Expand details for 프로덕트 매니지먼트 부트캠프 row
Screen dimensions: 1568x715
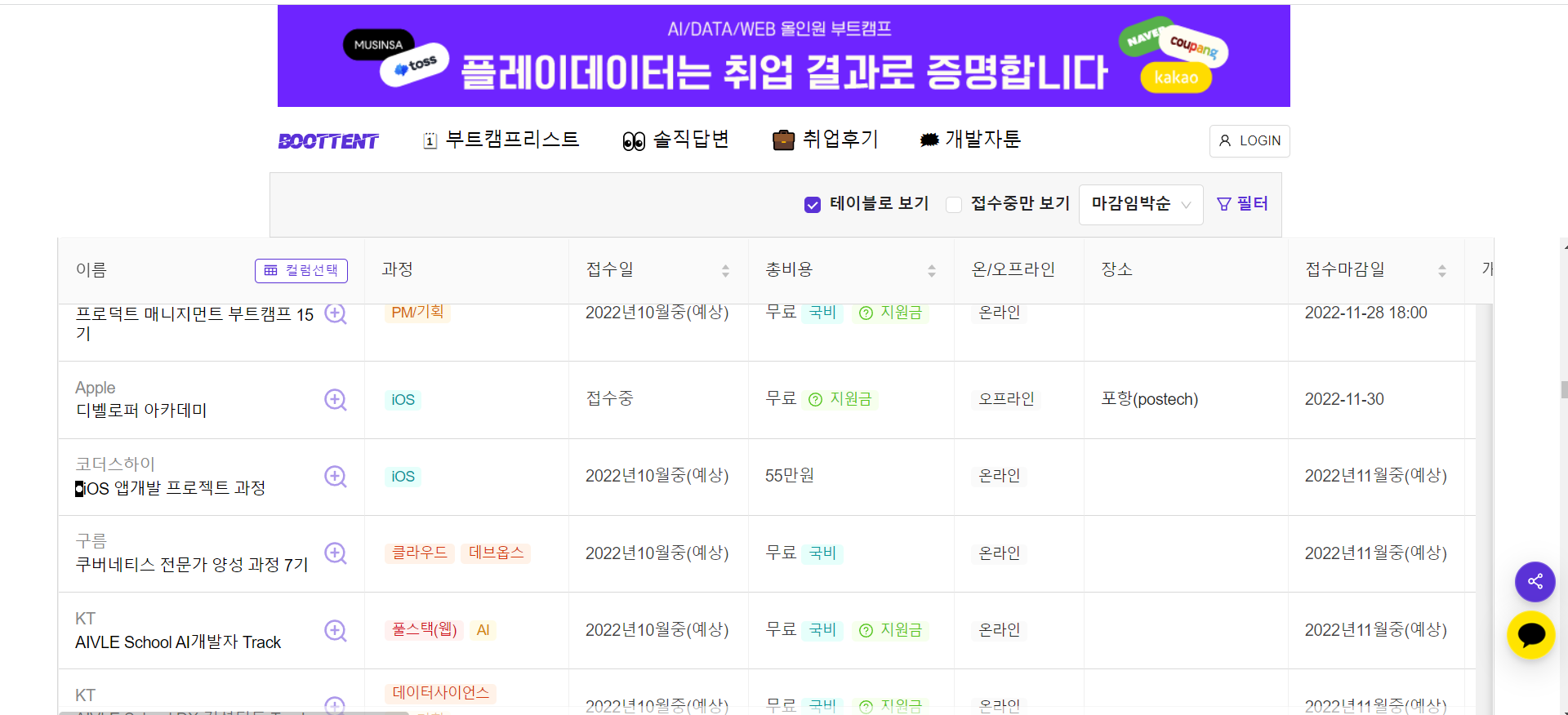click(336, 313)
